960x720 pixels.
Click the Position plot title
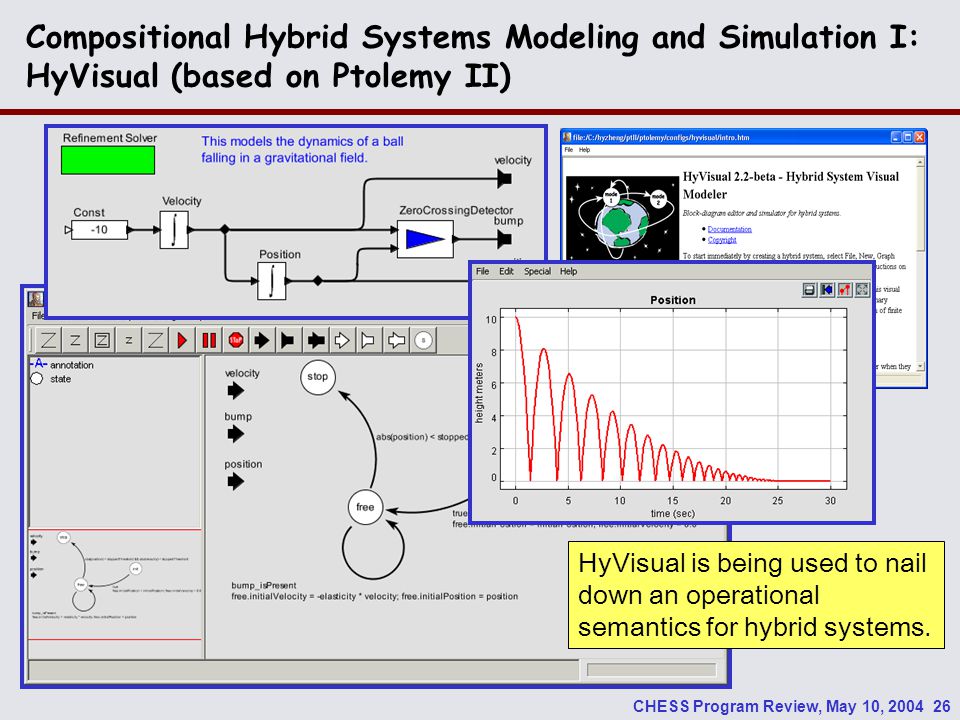point(673,300)
